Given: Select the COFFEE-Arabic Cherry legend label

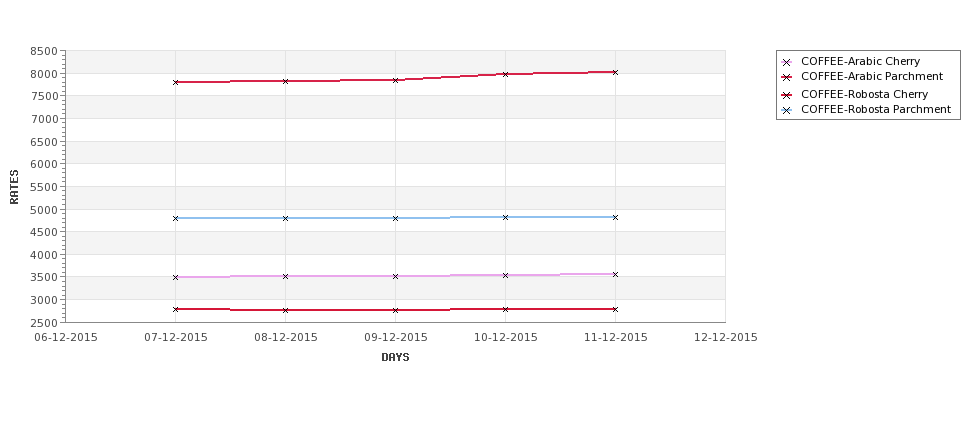Looking at the screenshot, I should pyautogui.click(x=861, y=61).
